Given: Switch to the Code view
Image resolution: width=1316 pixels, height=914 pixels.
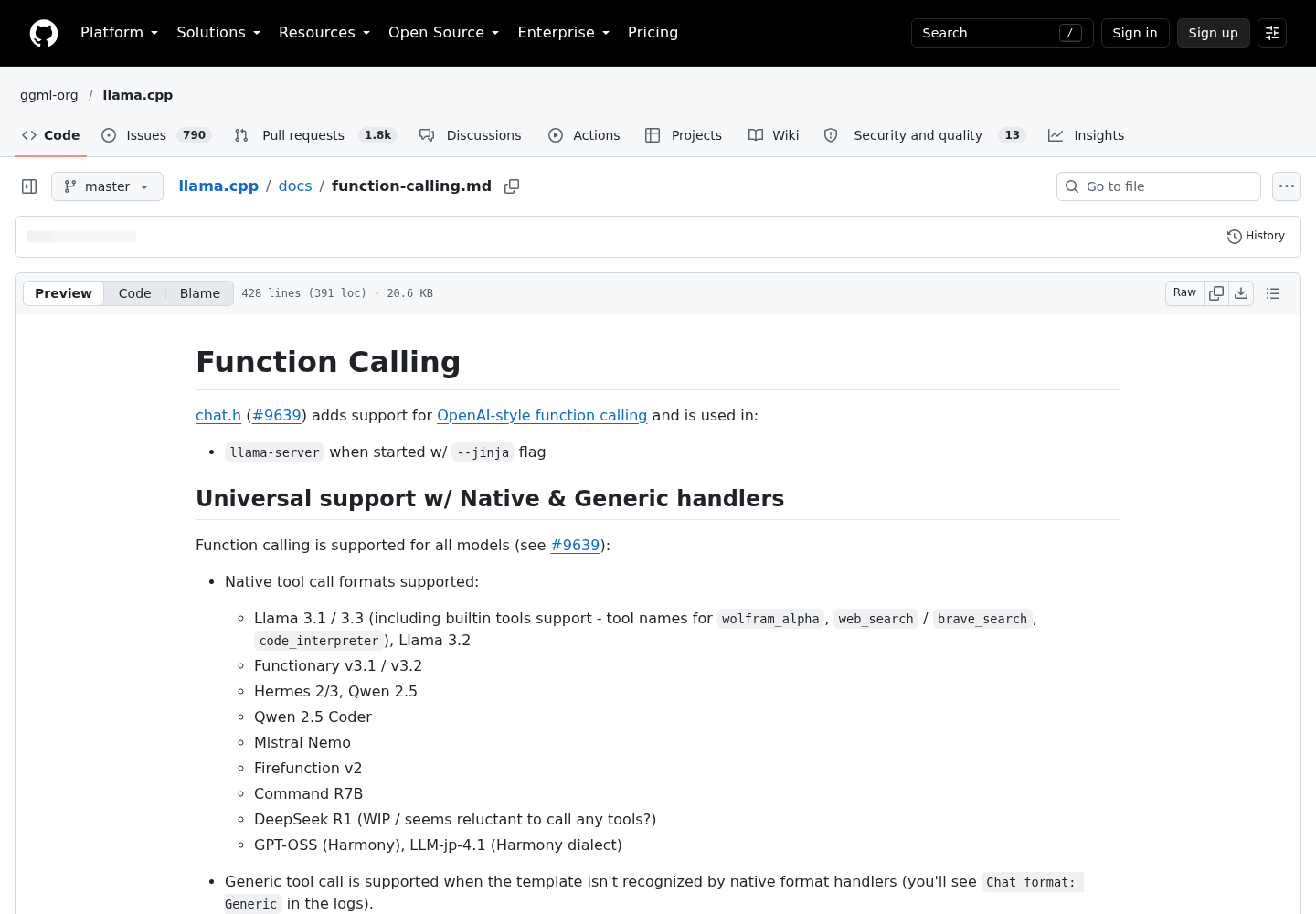Looking at the screenshot, I should pyautogui.click(x=134, y=293).
